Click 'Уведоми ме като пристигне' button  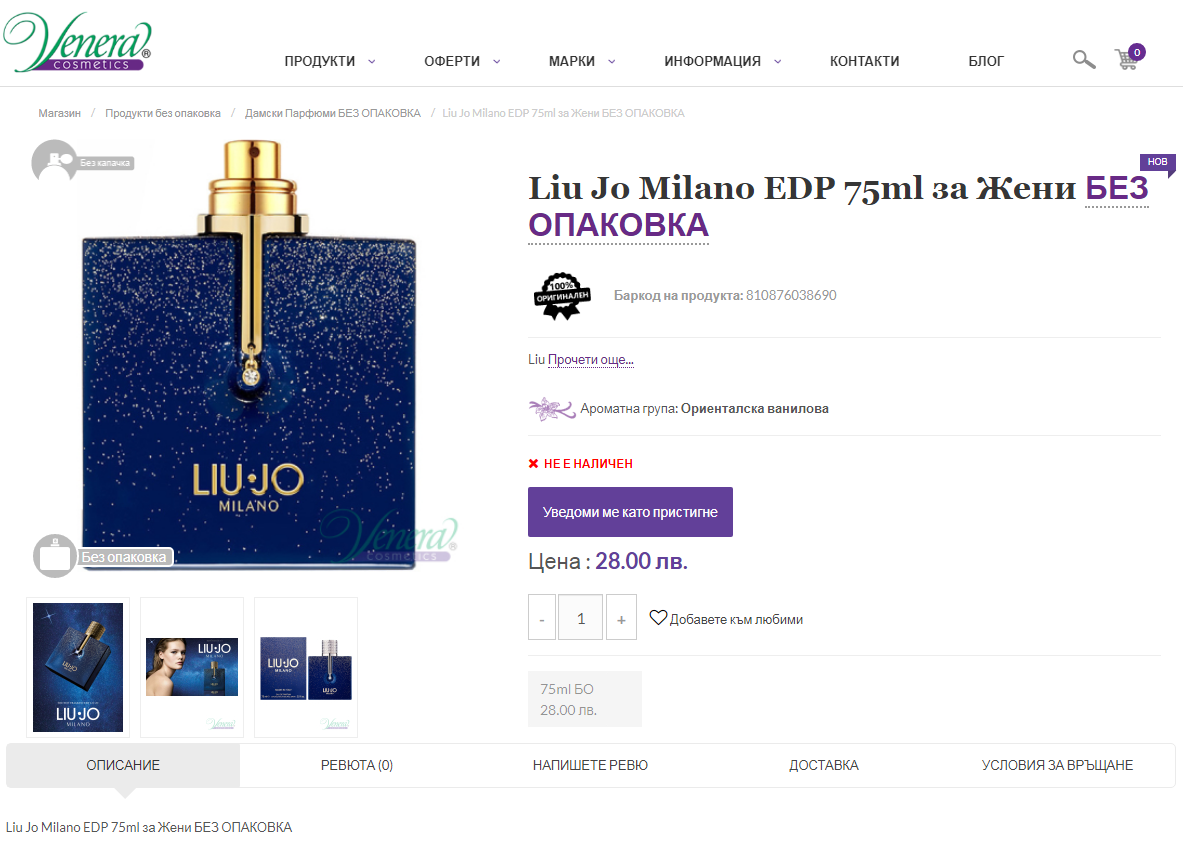click(630, 512)
